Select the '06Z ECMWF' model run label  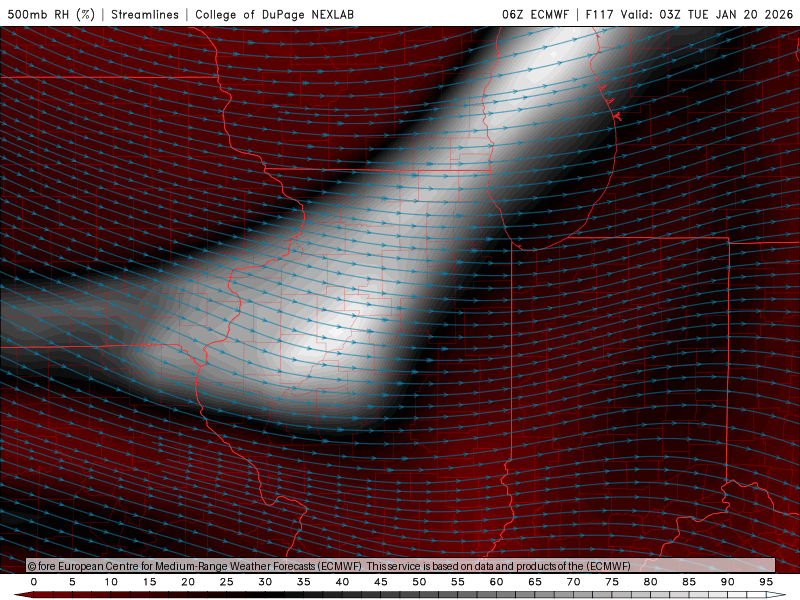pyautogui.click(x=535, y=14)
